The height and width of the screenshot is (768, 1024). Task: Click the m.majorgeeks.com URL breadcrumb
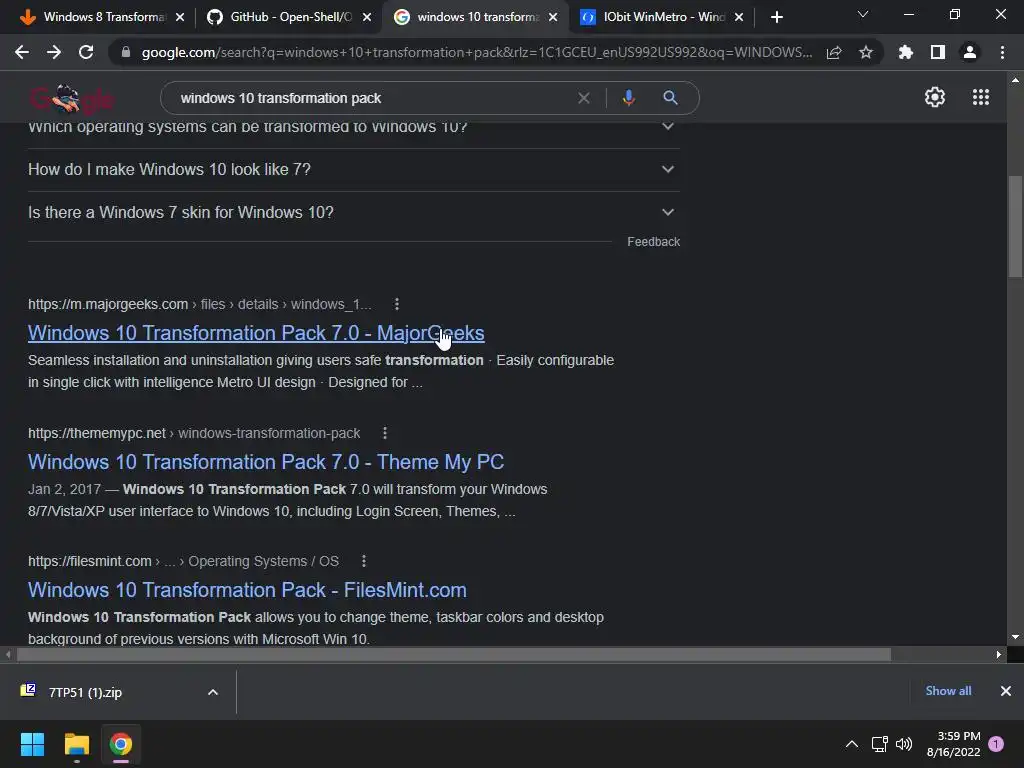(199, 304)
